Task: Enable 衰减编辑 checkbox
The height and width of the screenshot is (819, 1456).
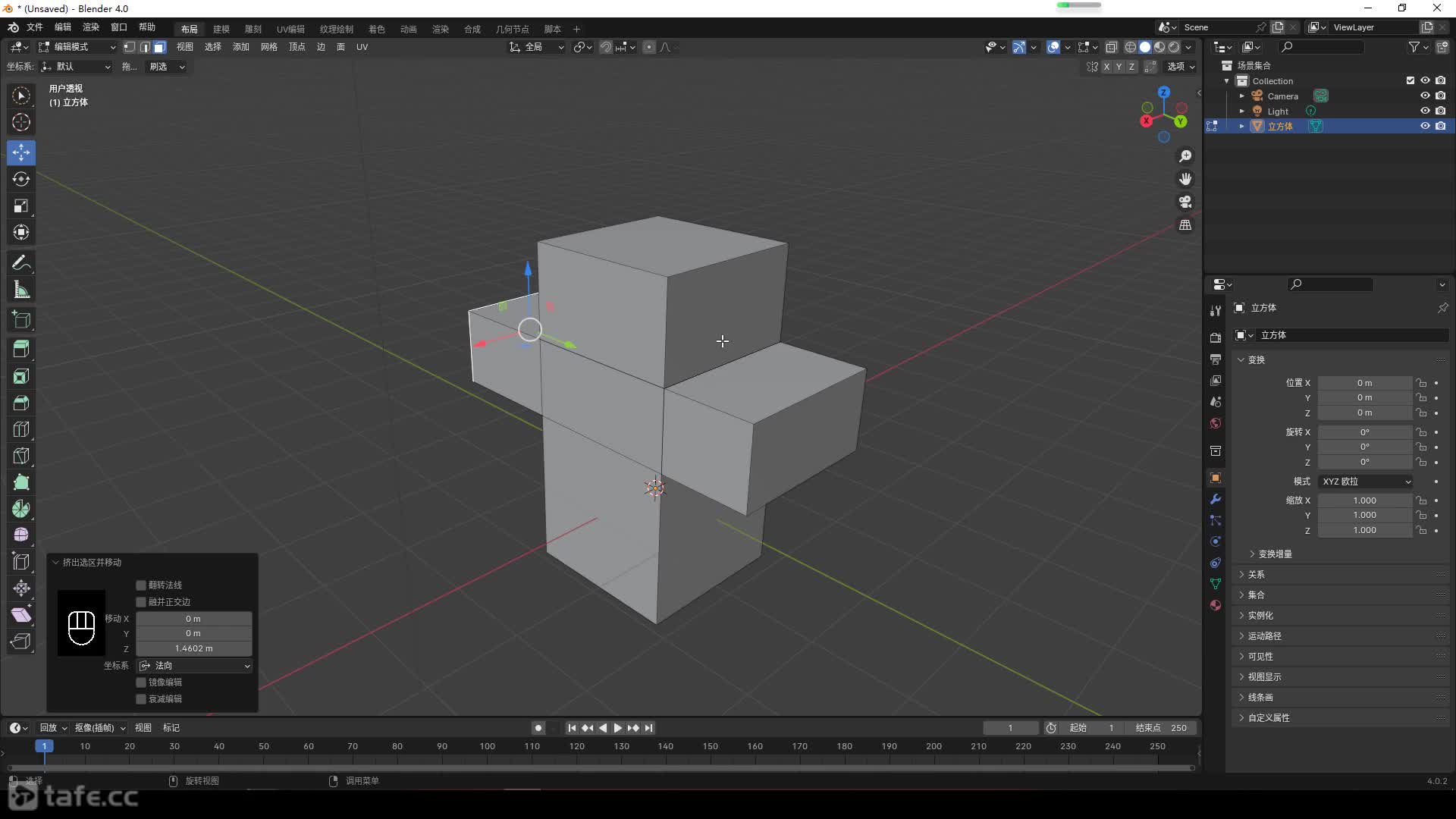Action: coord(141,698)
